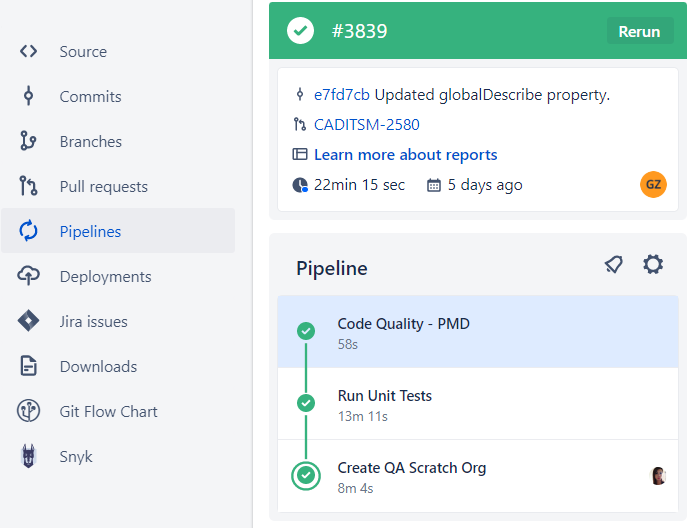Click the 13m 11s step duration
Screen dimensions: 687x528
362,416
